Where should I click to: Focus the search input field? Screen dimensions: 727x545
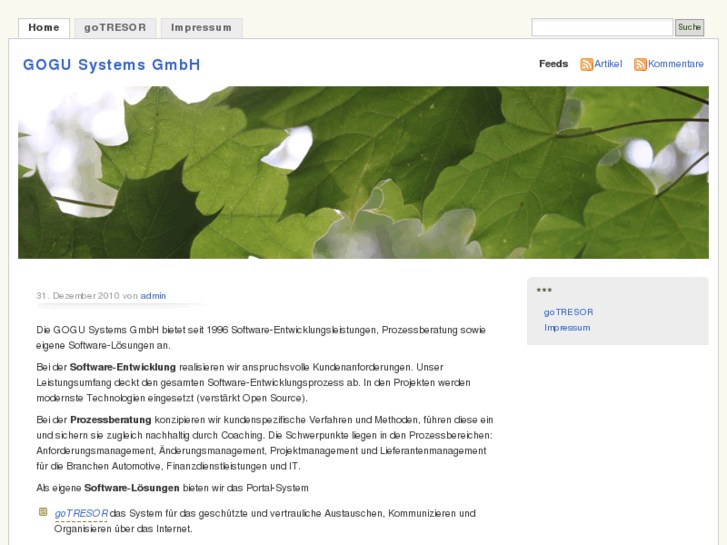point(602,27)
